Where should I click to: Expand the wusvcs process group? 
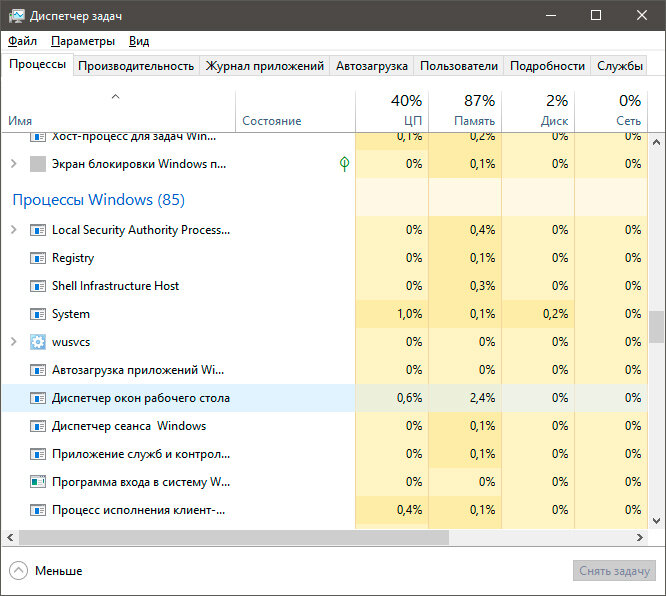(14, 342)
